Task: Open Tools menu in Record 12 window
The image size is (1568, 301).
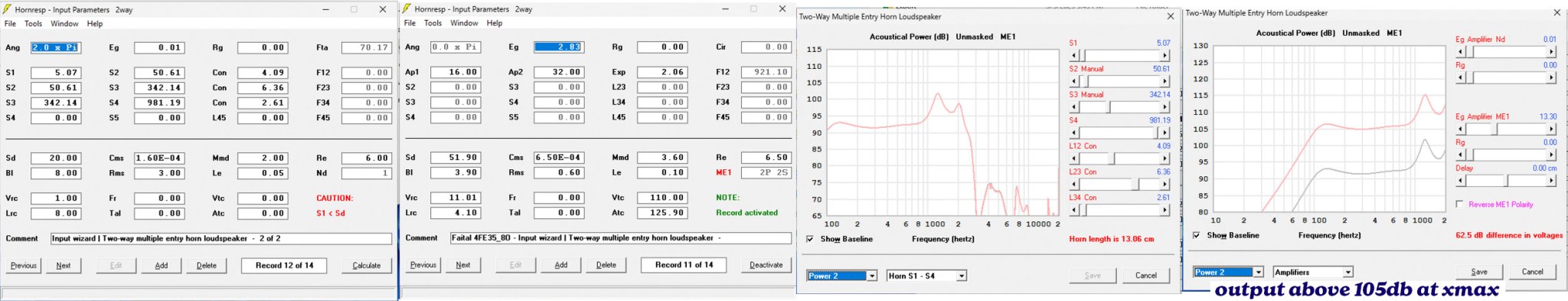Action: pos(33,24)
